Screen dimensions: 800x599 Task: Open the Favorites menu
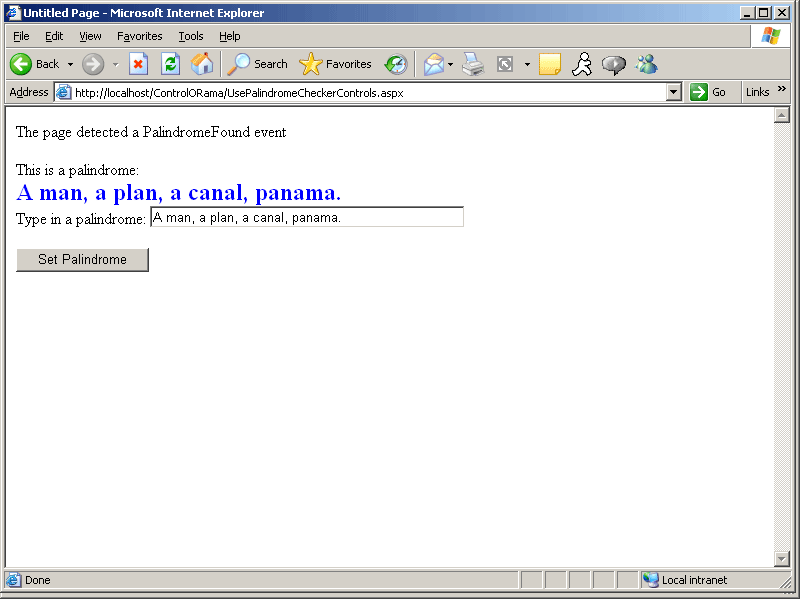[x=139, y=36]
